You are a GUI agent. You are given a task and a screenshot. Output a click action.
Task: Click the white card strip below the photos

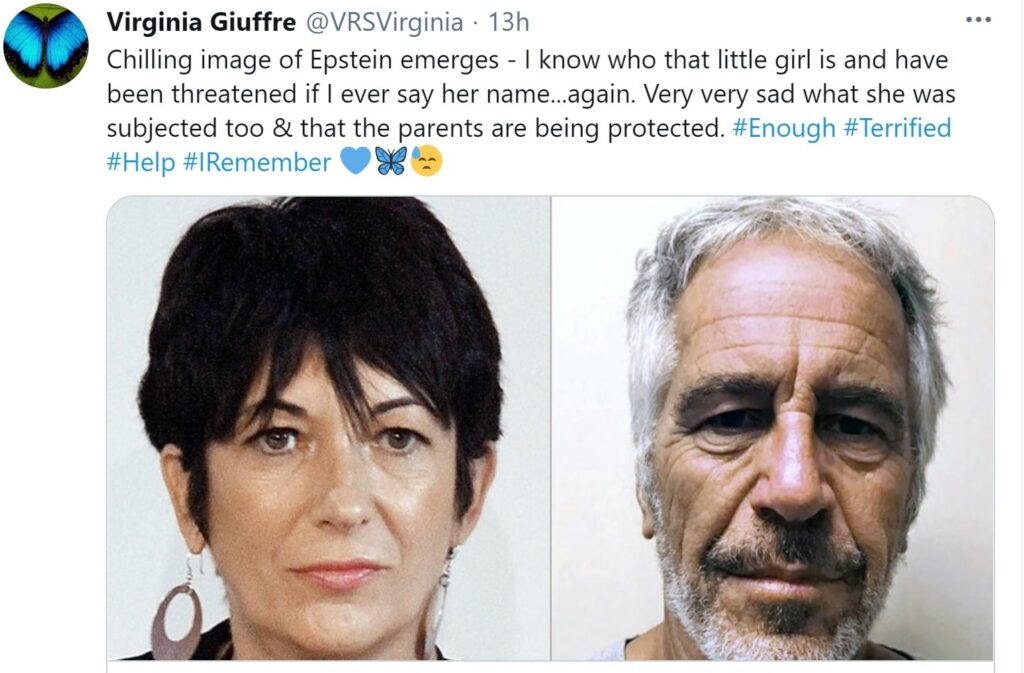[x=550, y=666]
